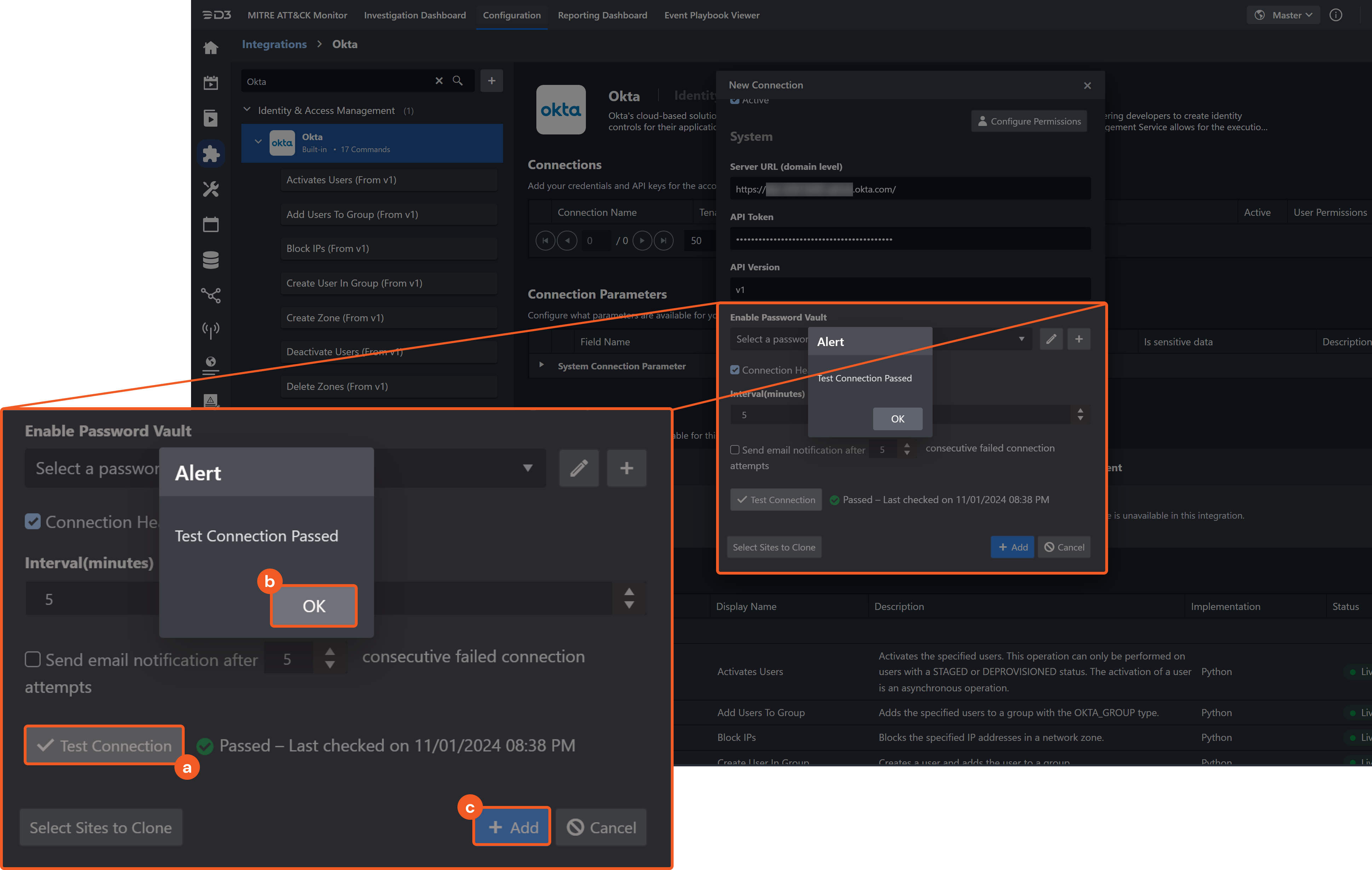Open the integrations puzzle icon
This screenshot has width=1372, height=870.
[211, 153]
